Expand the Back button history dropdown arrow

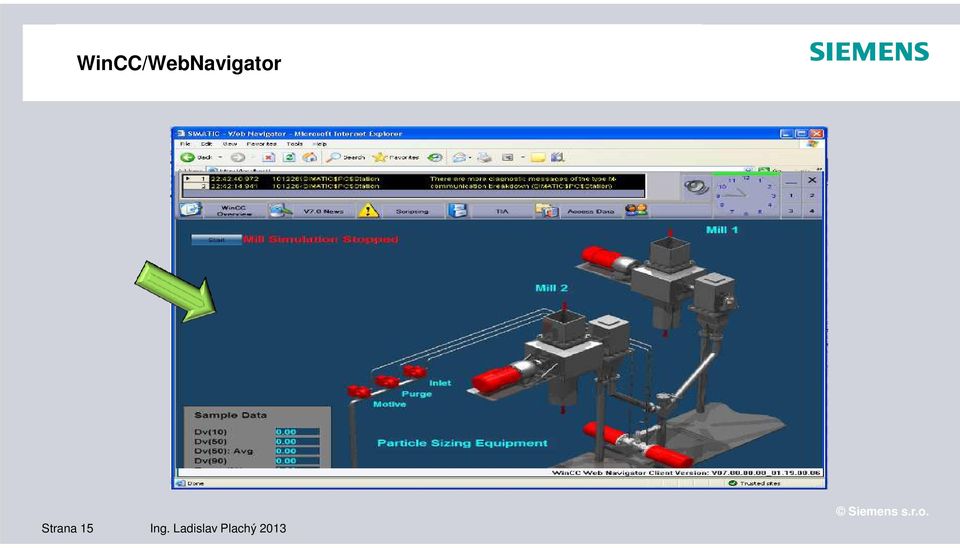[x=220, y=157]
